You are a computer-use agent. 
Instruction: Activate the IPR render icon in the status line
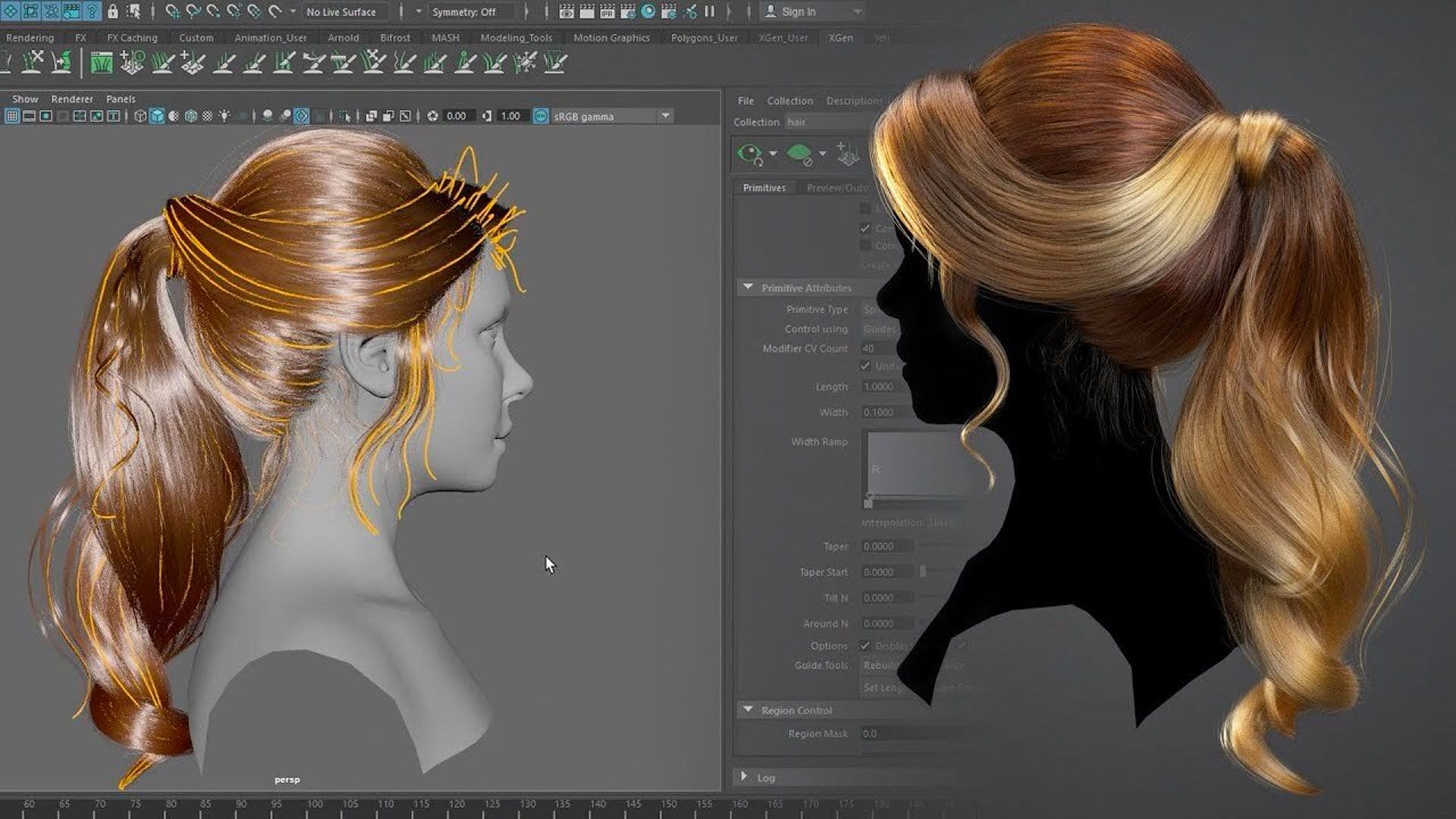coord(607,11)
